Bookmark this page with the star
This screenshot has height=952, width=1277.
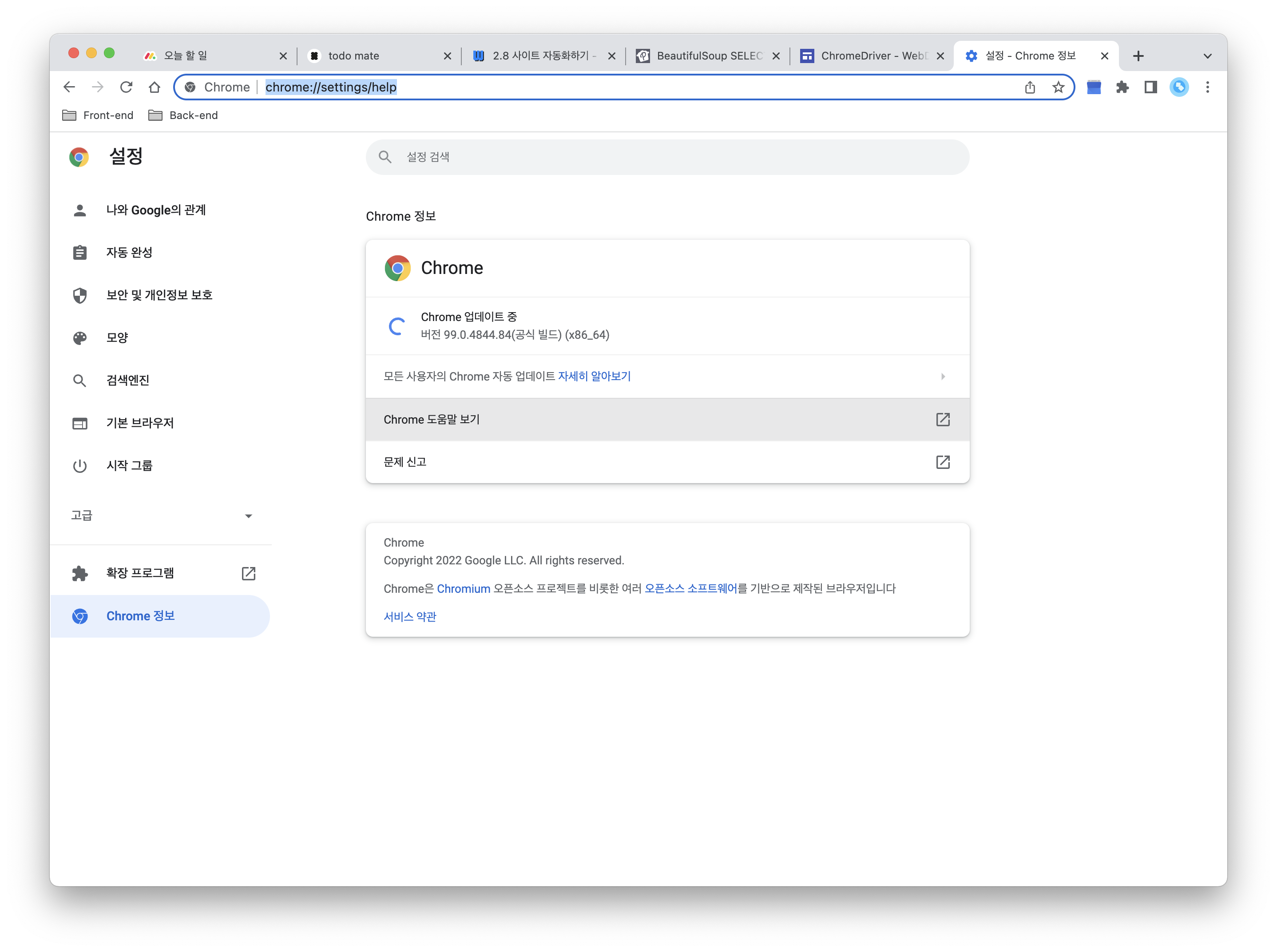pos(1058,87)
